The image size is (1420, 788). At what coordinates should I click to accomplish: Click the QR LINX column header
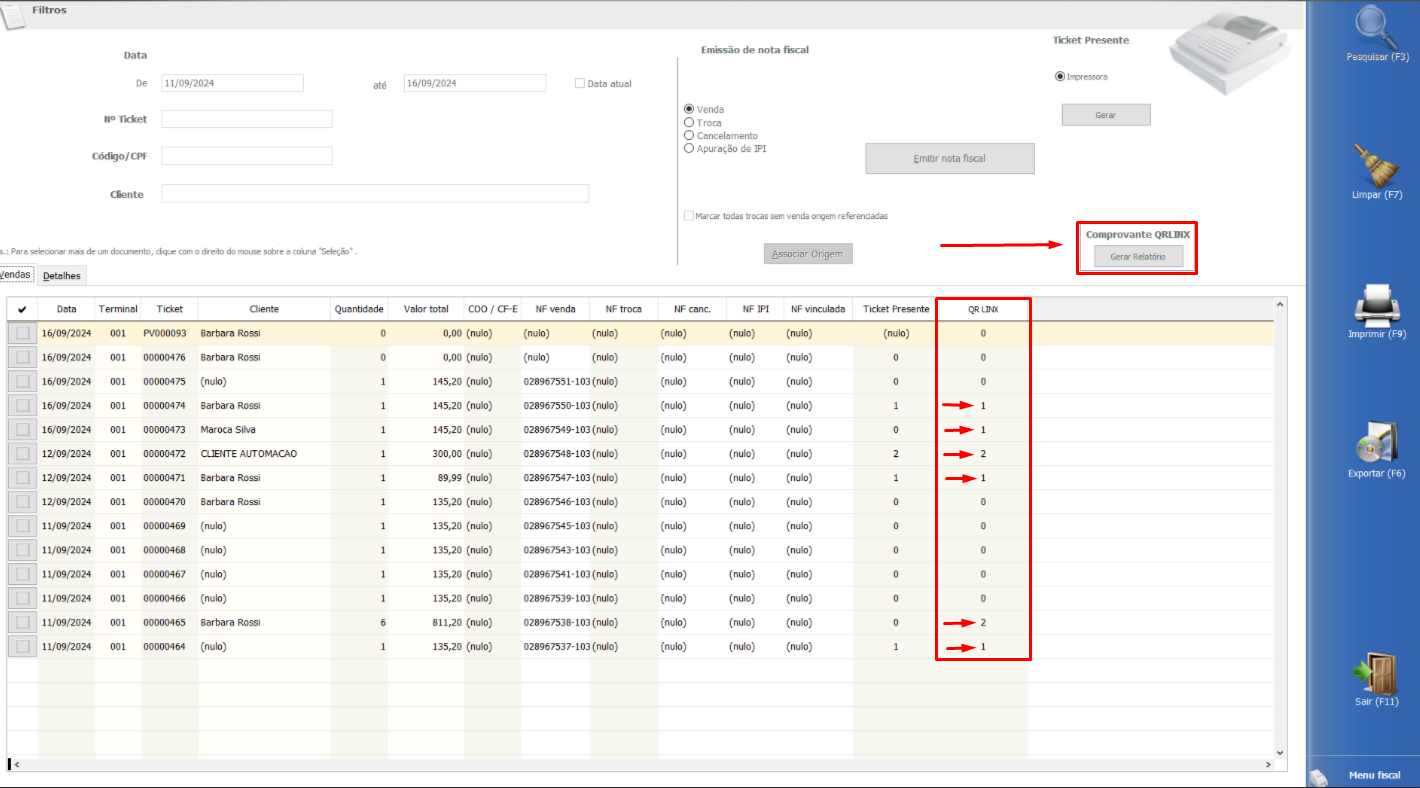click(983, 309)
